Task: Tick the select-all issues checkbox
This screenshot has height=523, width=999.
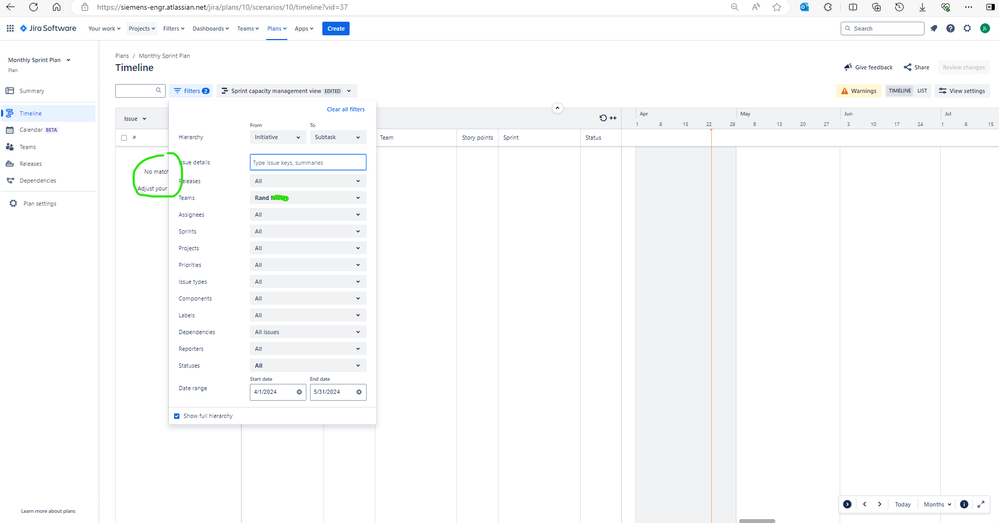Action: point(124,138)
